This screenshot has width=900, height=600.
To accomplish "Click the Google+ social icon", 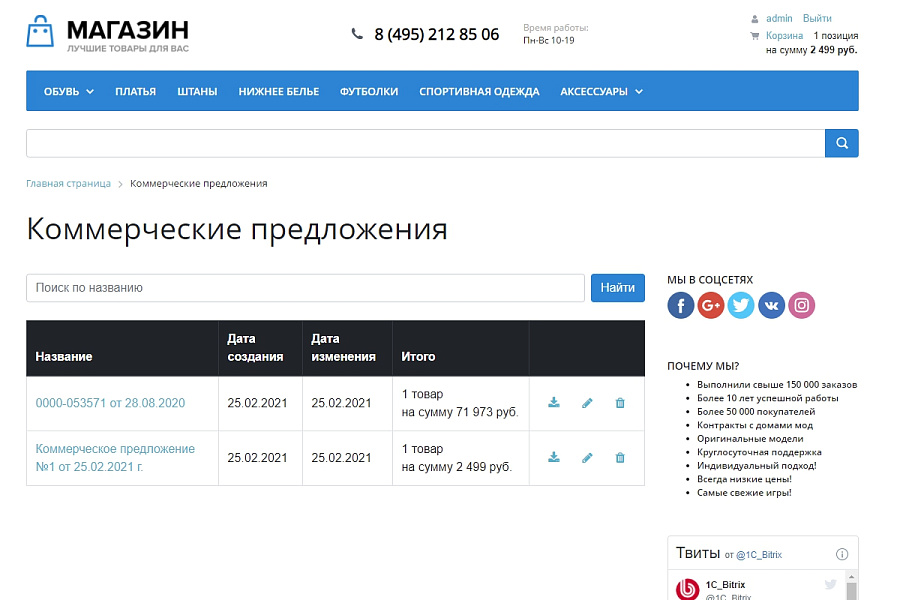I will (711, 305).
